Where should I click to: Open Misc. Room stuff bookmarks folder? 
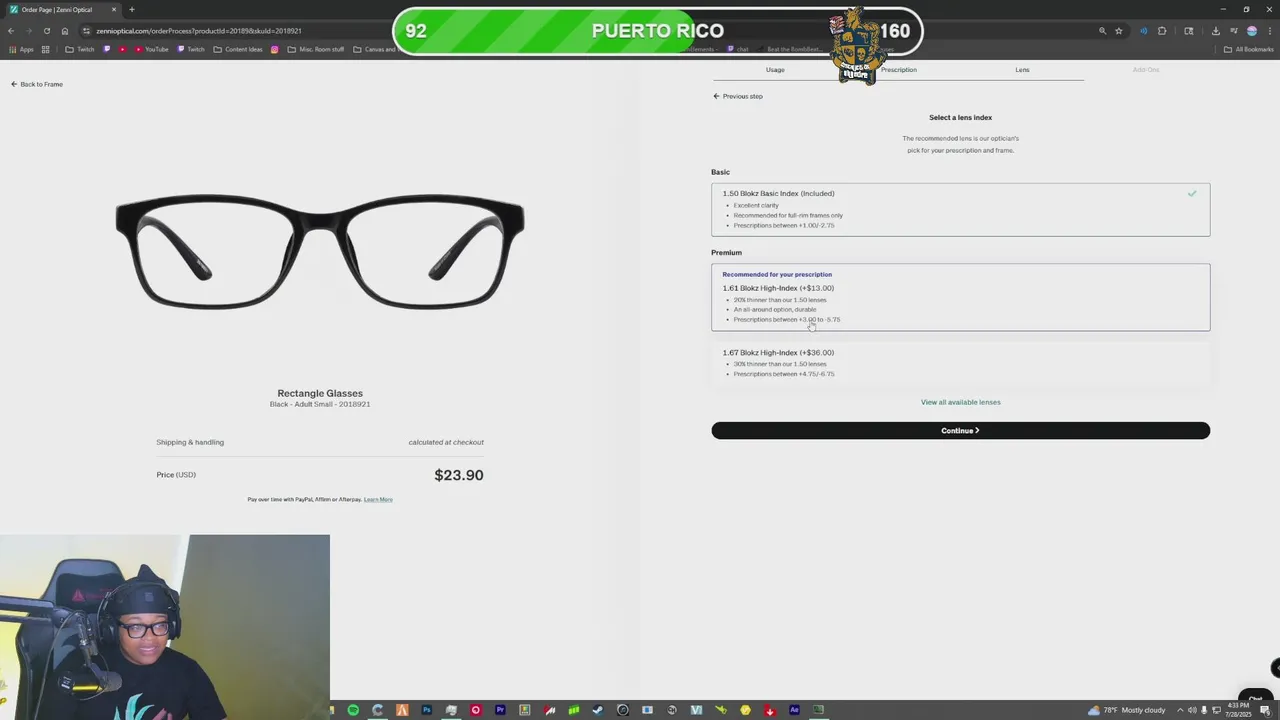point(315,49)
